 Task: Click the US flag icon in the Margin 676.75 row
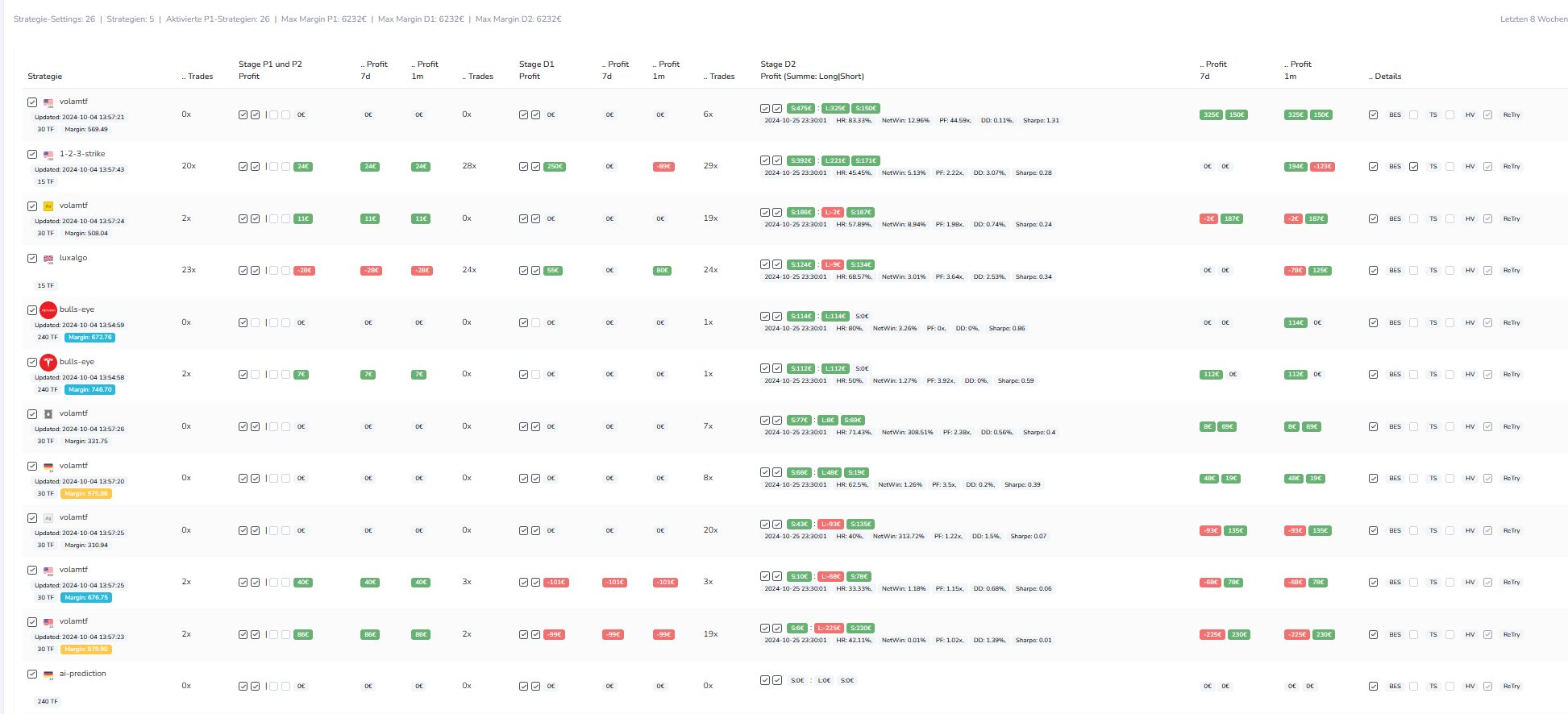[x=48, y=571]
